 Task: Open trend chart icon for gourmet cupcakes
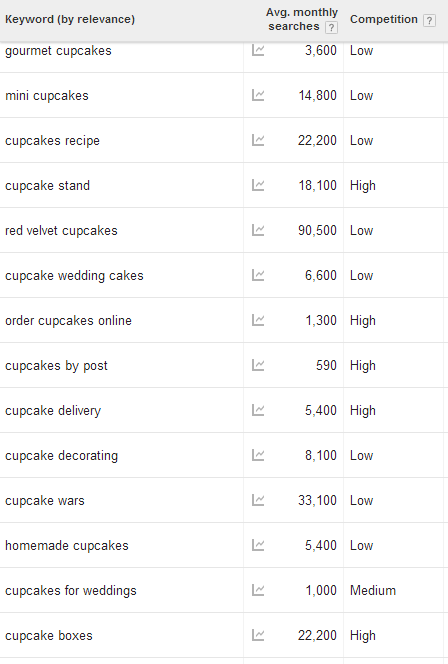(x=258, y=50)
